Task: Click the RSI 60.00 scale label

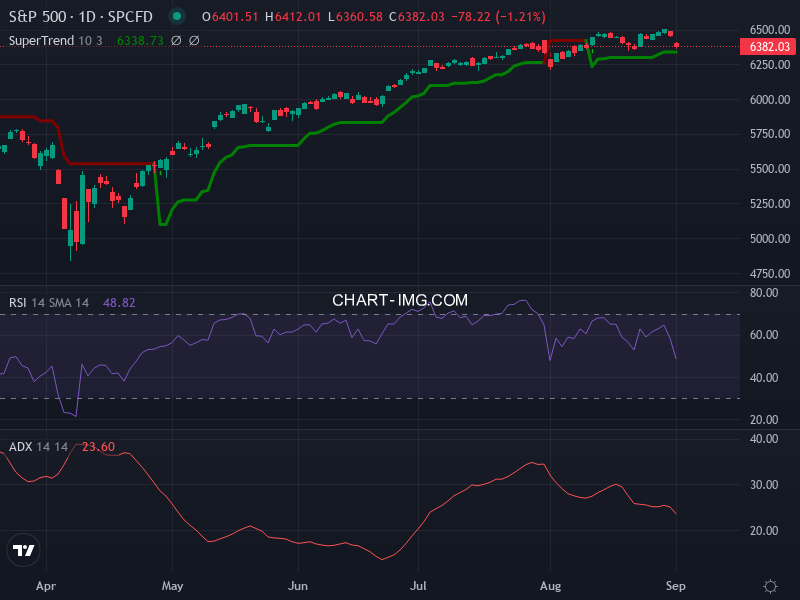Action: 764,335
